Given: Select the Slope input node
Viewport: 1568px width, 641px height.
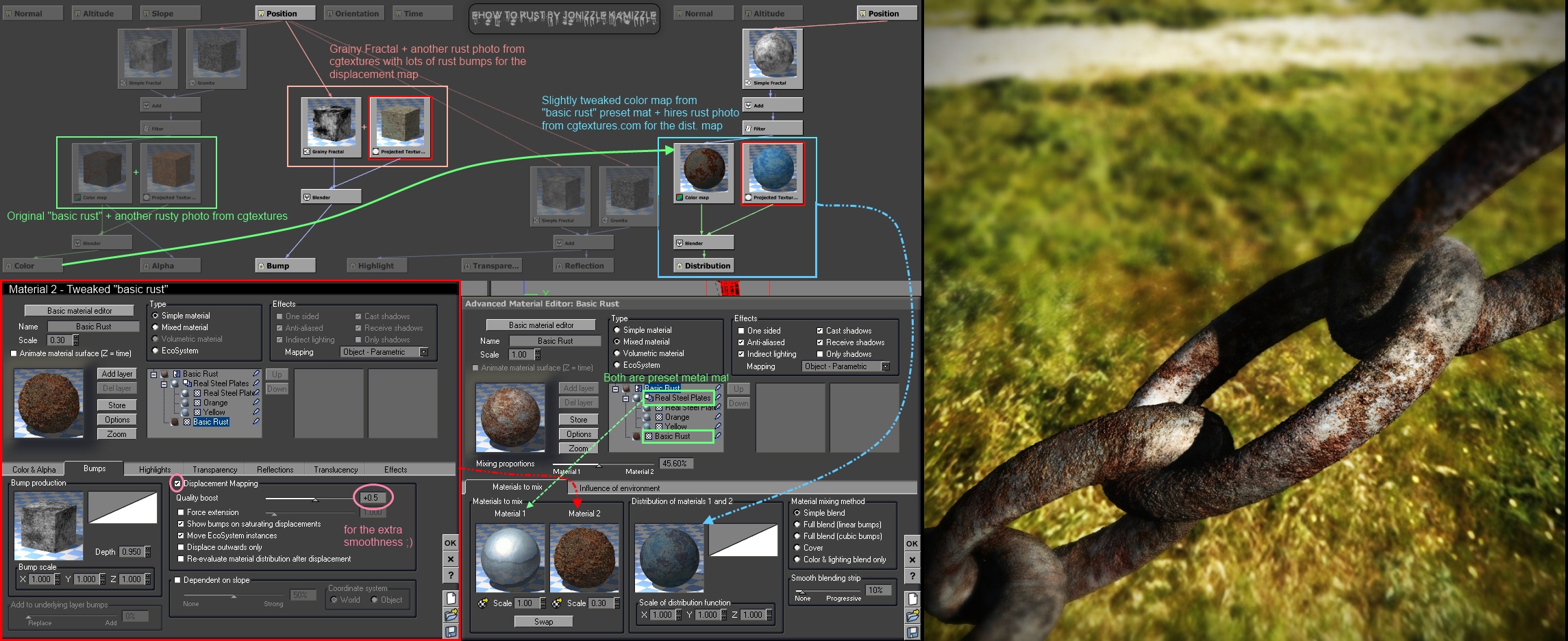Looking at the screenshot, I should pyautogui.click(x=170, y=13).
